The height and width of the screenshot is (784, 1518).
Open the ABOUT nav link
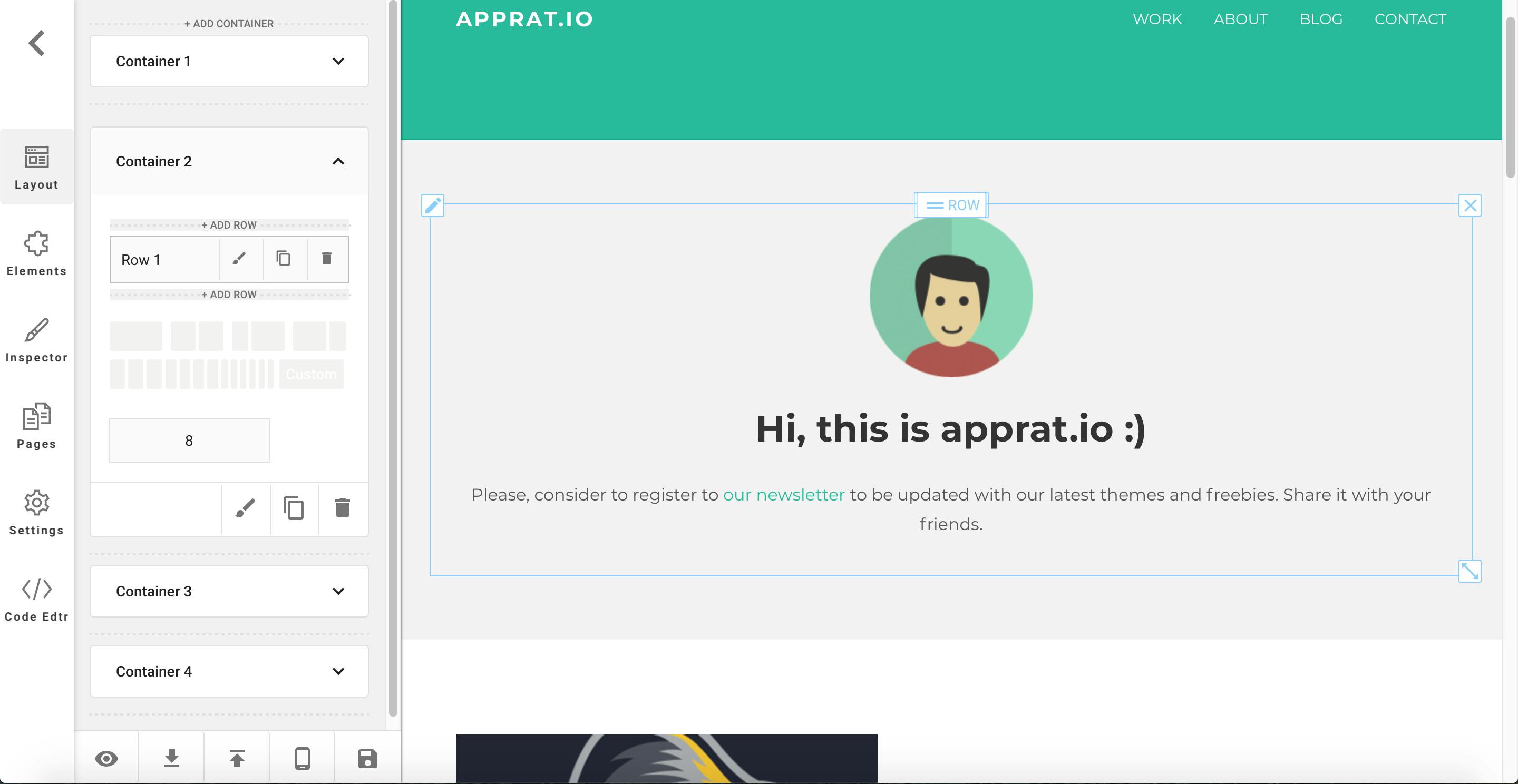point(1240,19)
